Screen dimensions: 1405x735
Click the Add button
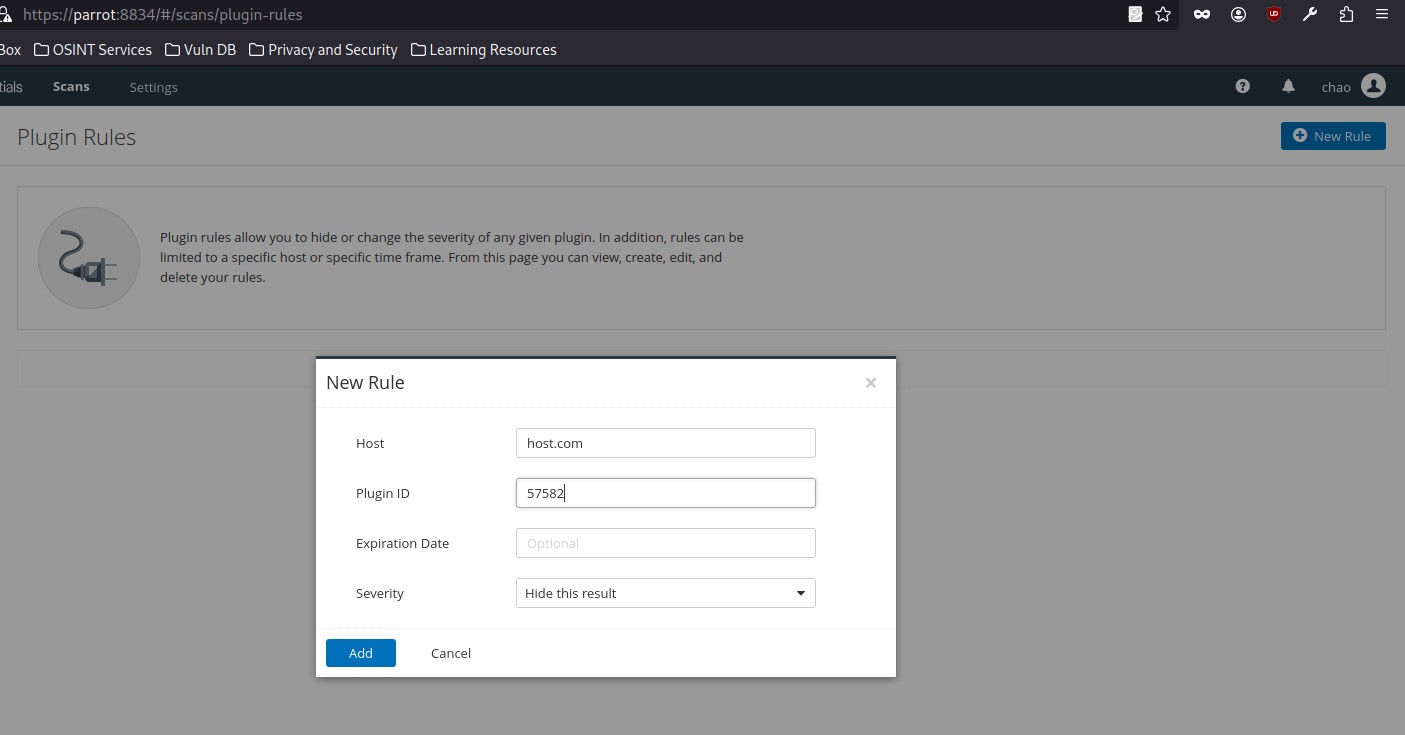click(360, 653)
